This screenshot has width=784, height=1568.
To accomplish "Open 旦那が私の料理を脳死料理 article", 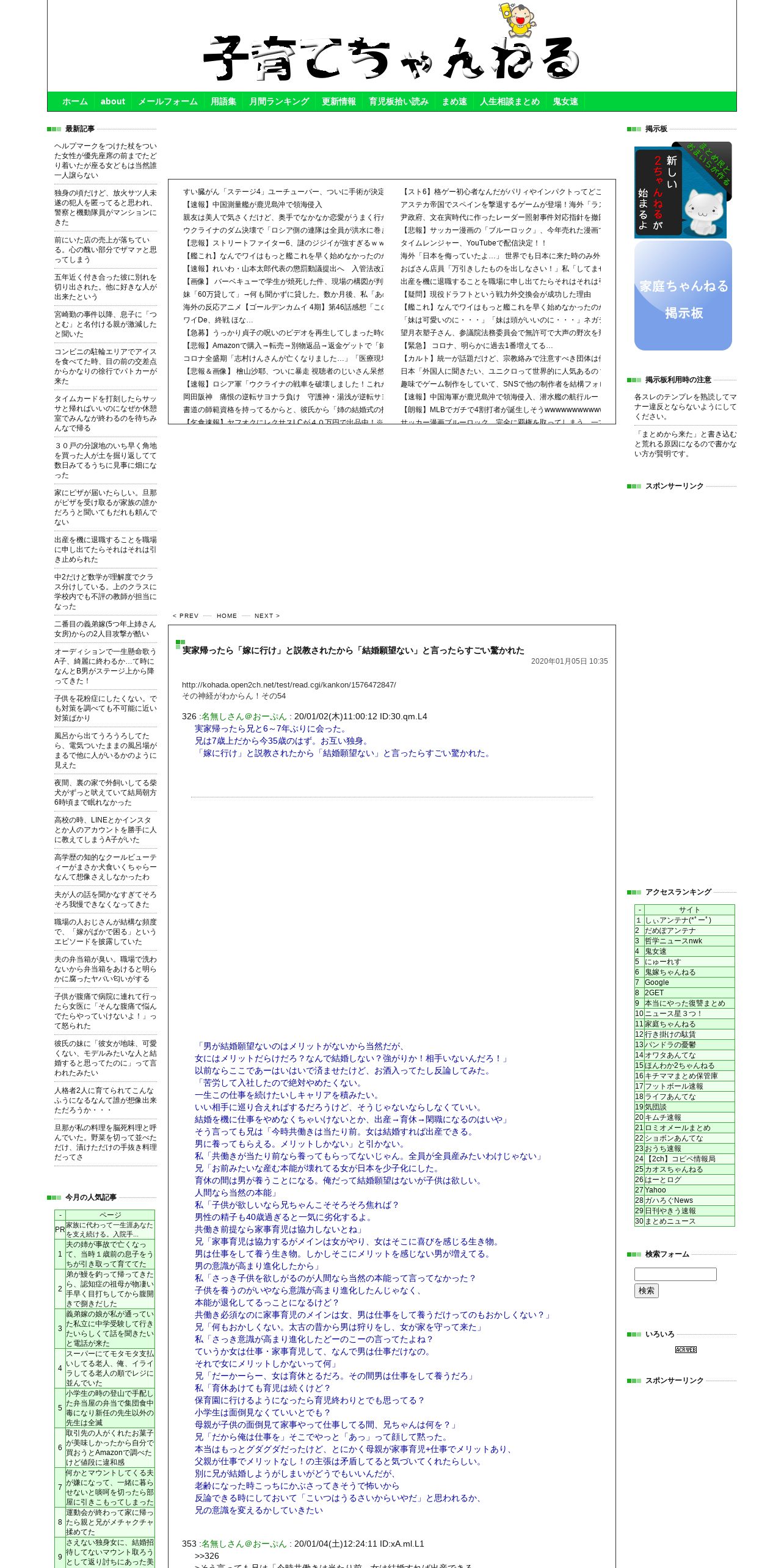I will pos(106,1142).
